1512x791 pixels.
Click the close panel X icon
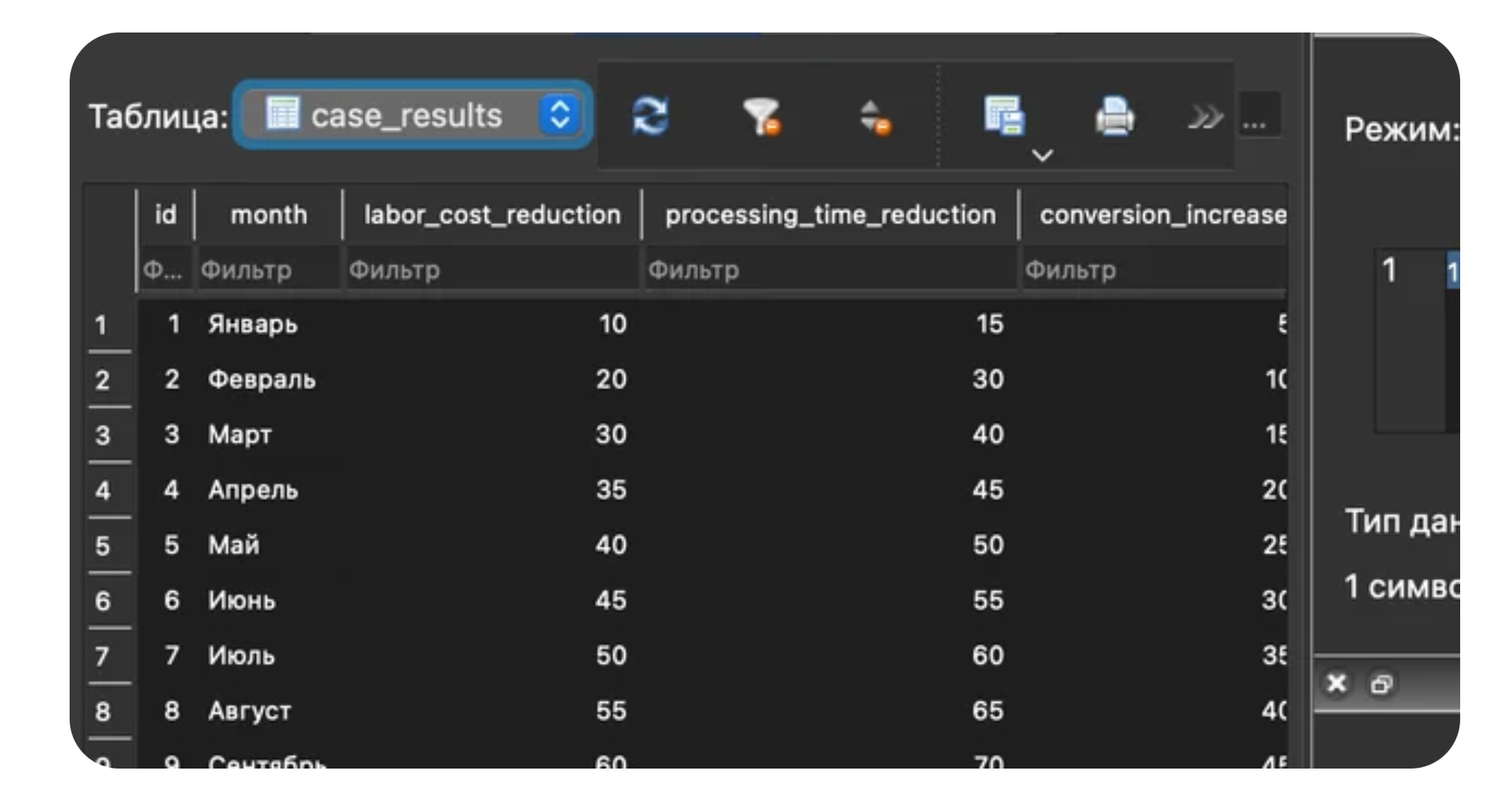[1336, 683]
